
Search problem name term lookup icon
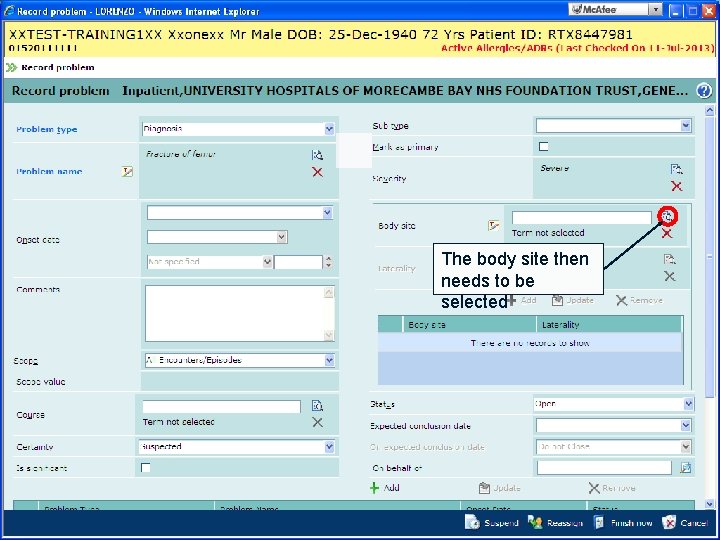click(317, 155)
